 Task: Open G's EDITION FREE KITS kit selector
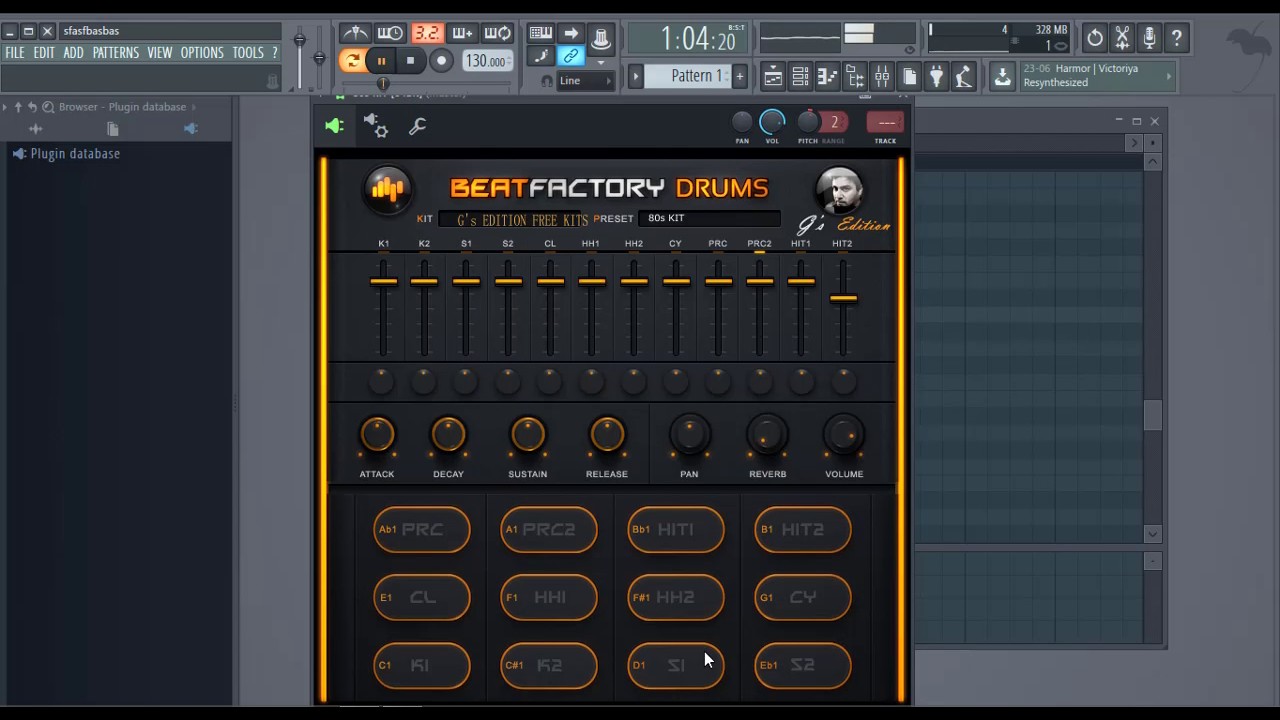[x=515, y=219]
